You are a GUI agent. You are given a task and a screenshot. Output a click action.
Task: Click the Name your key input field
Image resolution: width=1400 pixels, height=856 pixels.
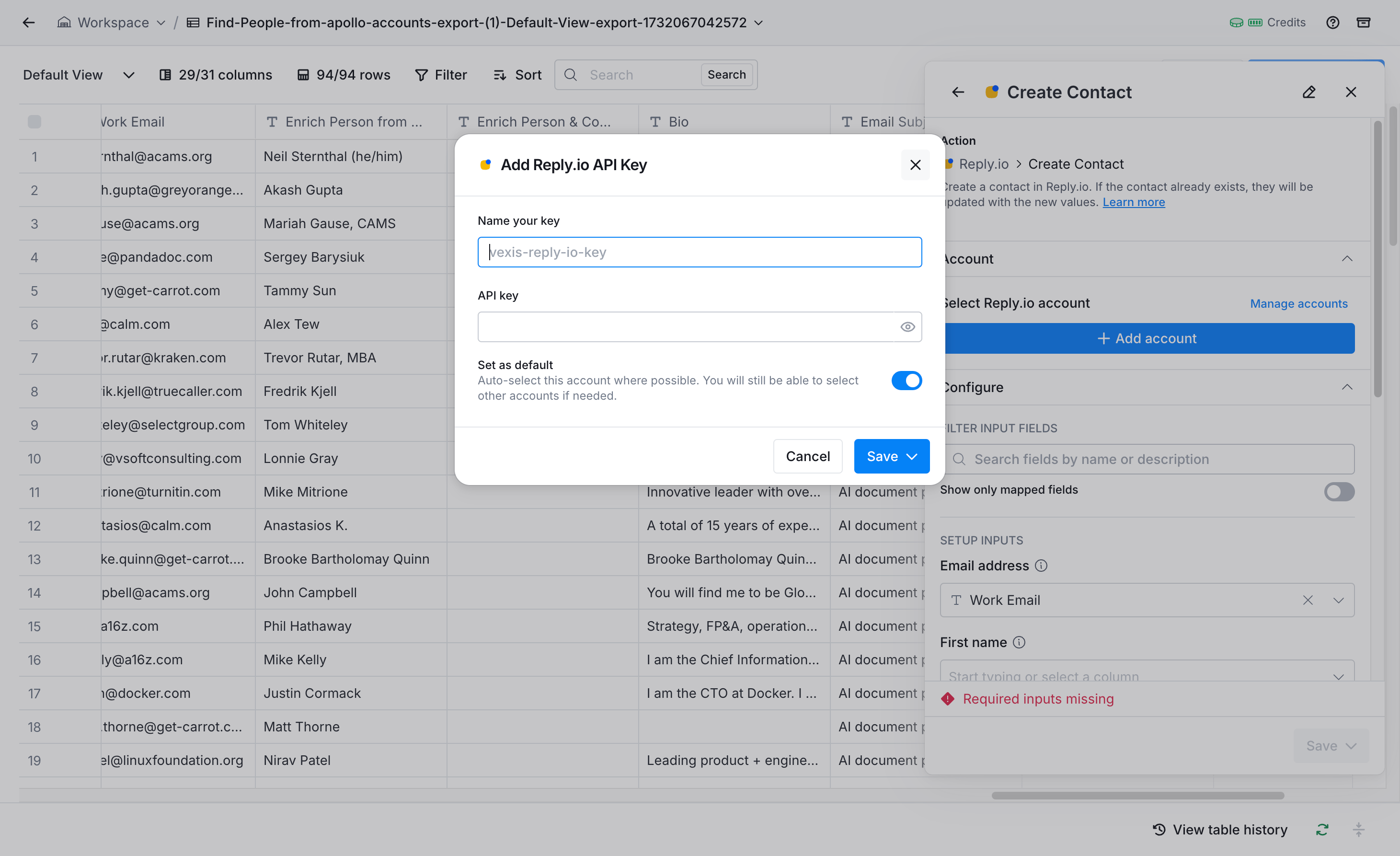coord(700,252)
